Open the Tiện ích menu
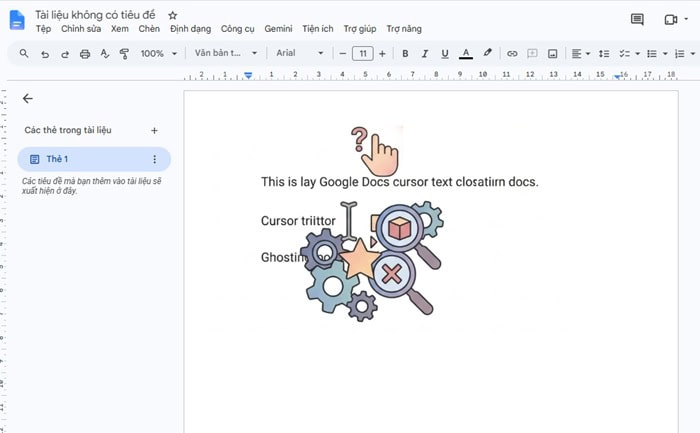Screen dimensions: 700x433 [x=317, y=29]
